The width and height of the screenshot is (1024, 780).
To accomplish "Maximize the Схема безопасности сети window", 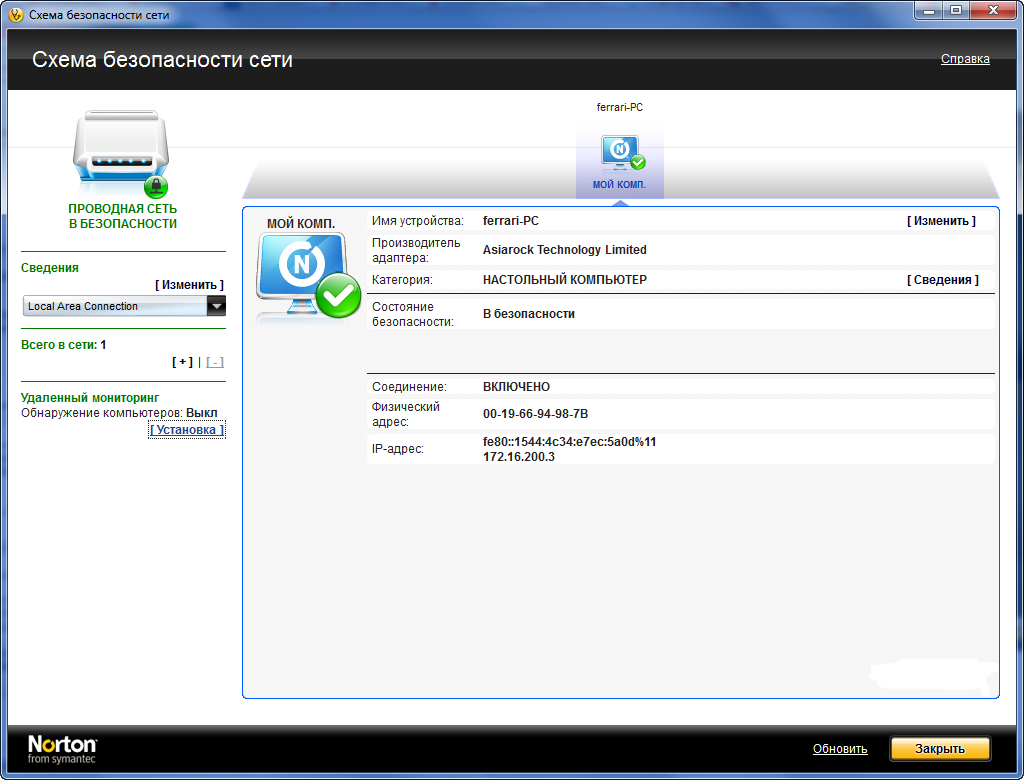I will [x=955, y=12].
